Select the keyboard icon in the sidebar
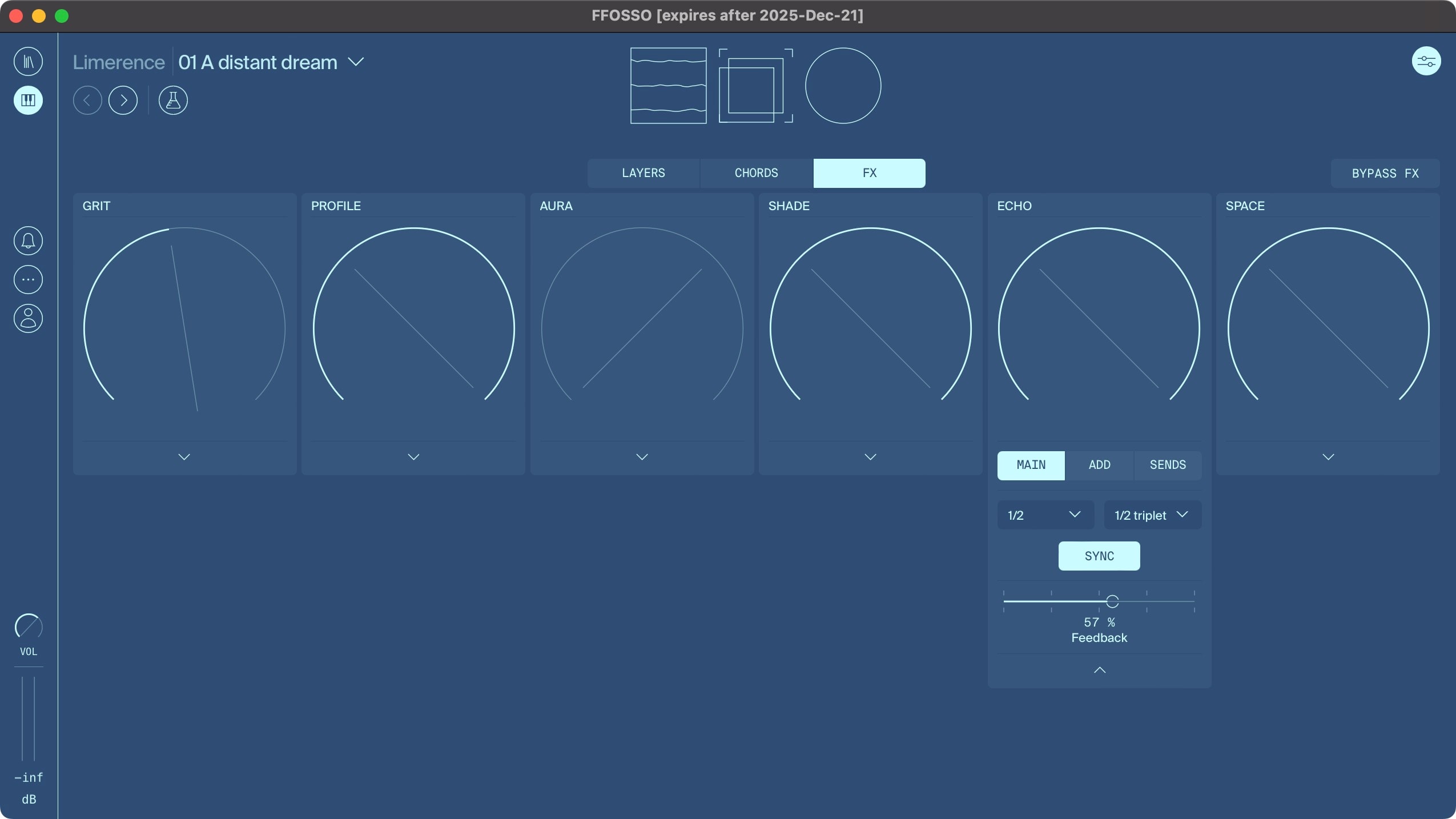This screenshot has height=819, width=1456. click(x=28, y=101)
